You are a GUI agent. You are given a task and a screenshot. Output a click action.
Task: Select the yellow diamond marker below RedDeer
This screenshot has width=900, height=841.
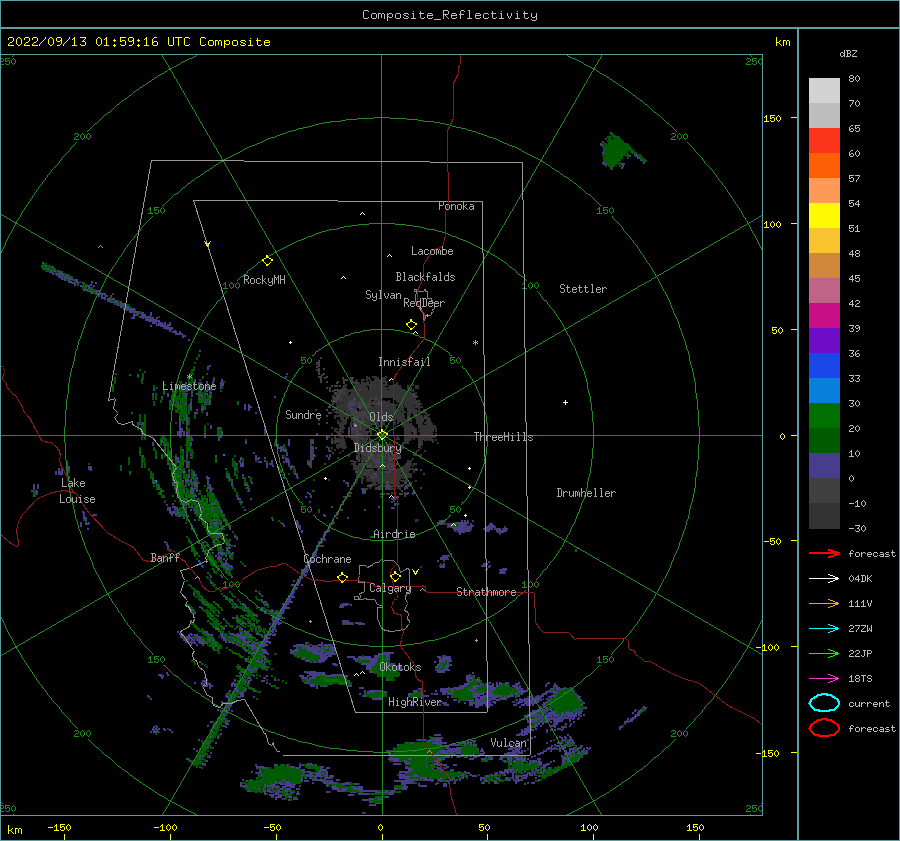[412, 325]
